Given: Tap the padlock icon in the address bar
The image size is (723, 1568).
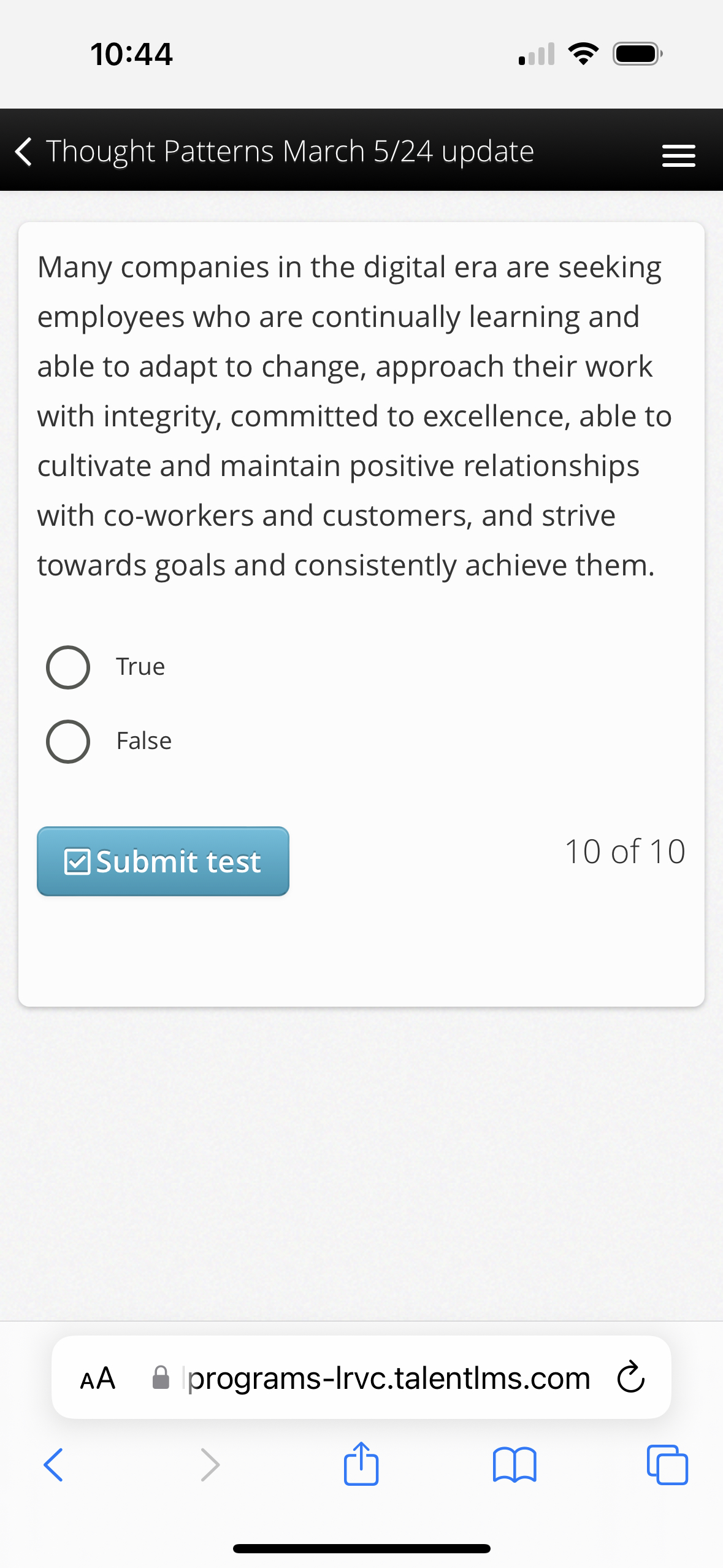Looking at the screenshot, I should pos(161,1376).
